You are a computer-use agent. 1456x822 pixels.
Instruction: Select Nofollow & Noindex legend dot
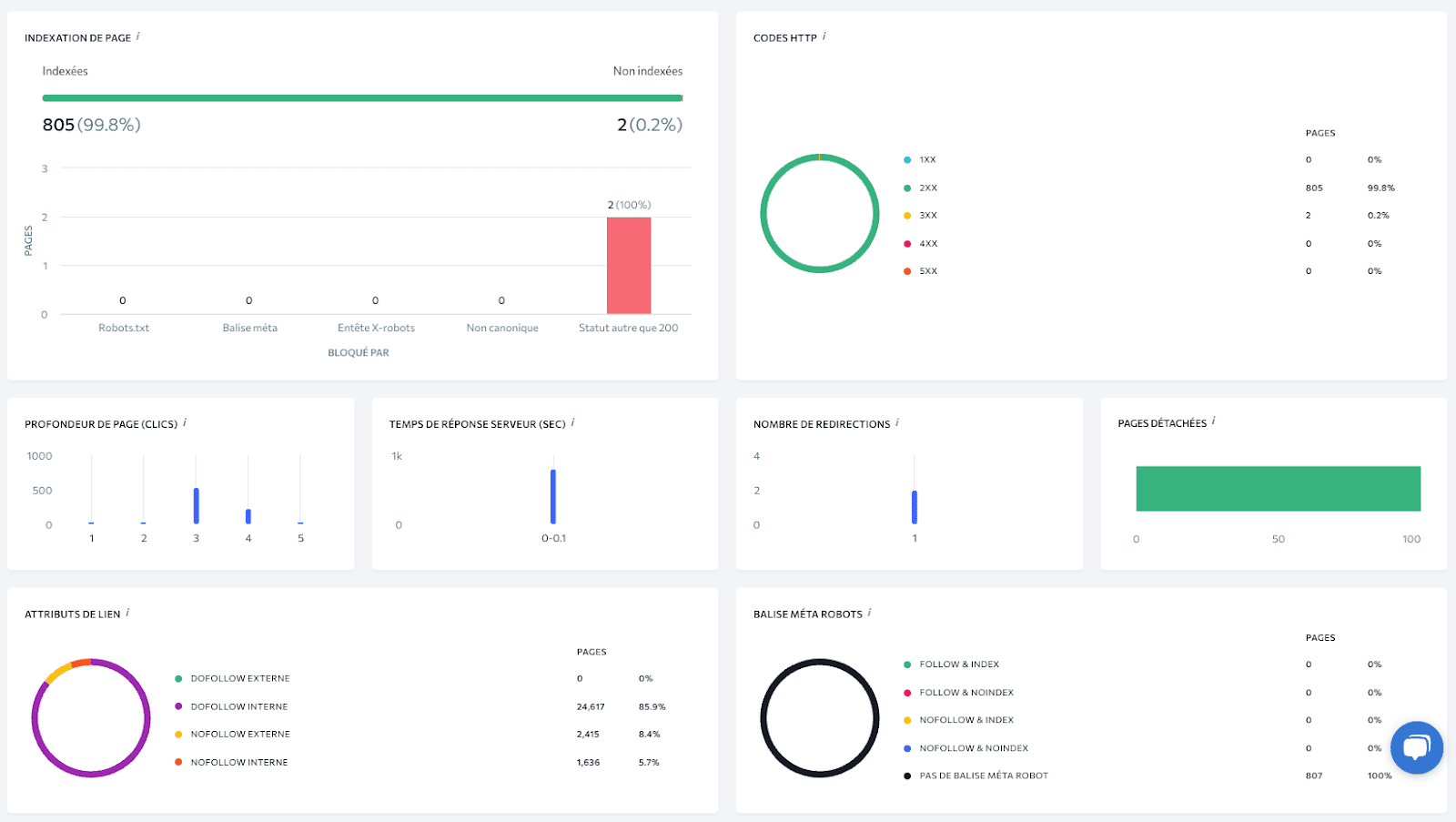(x=907, y=748)
